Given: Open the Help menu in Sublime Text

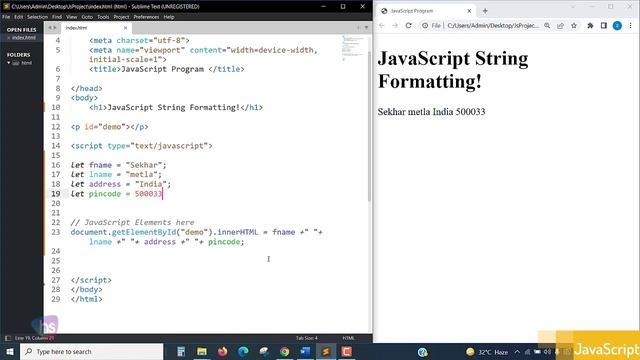Looking at the screenshot, I should pos(169,17).
